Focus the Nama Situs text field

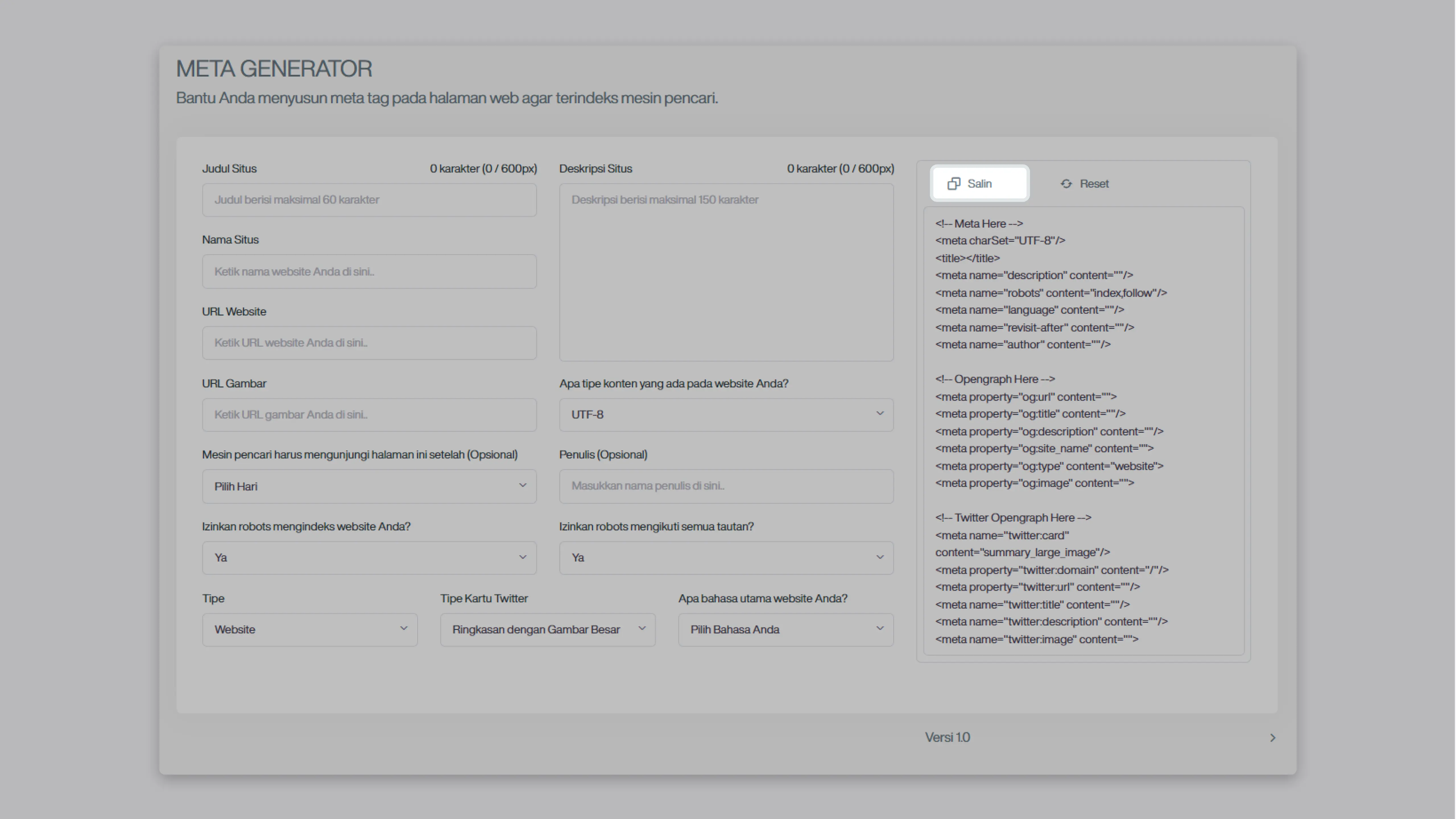[369, 271]
